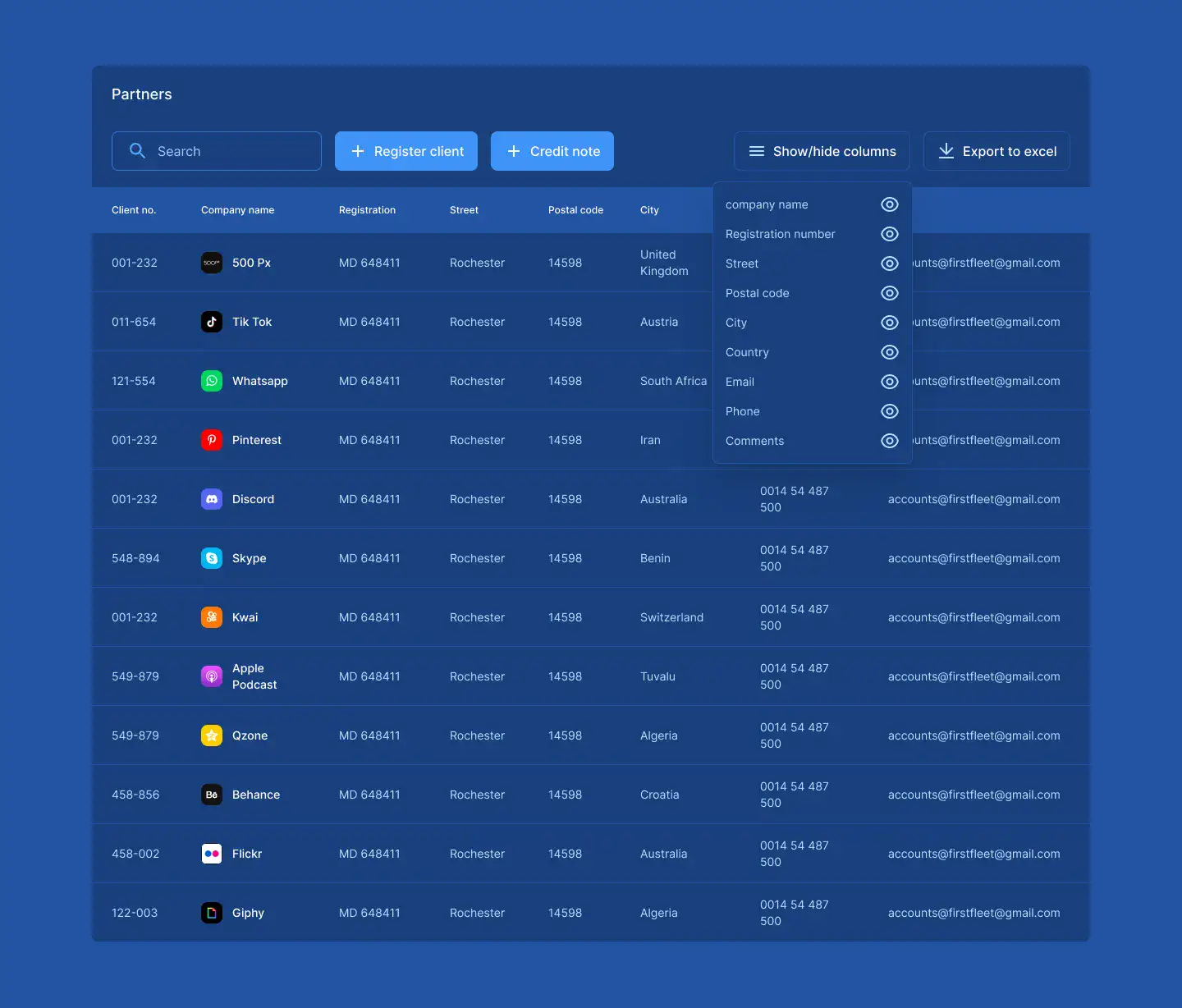Click the Street column header

point(464,210)
